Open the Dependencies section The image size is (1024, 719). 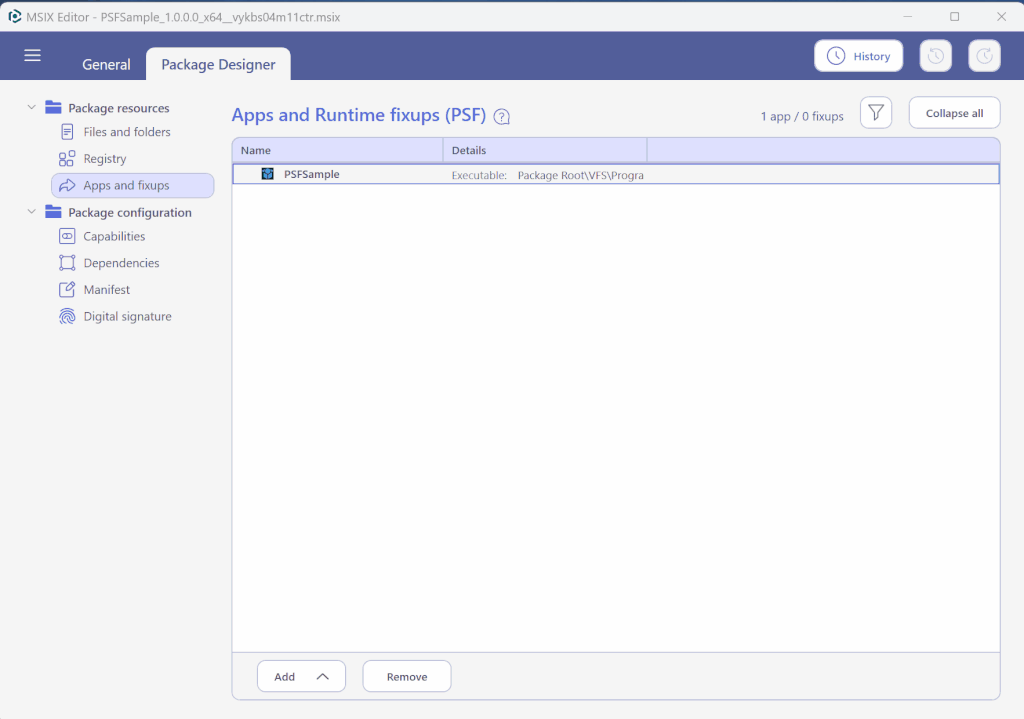point(121,263)
